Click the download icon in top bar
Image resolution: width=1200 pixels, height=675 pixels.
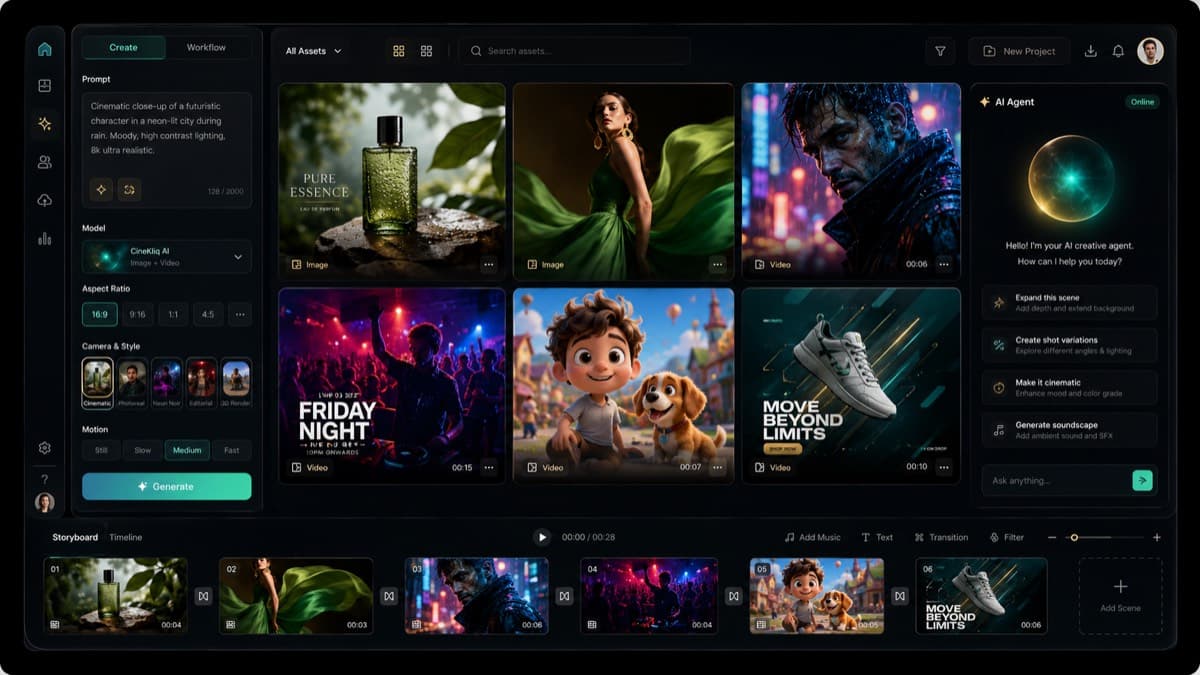pos(1090,51)
